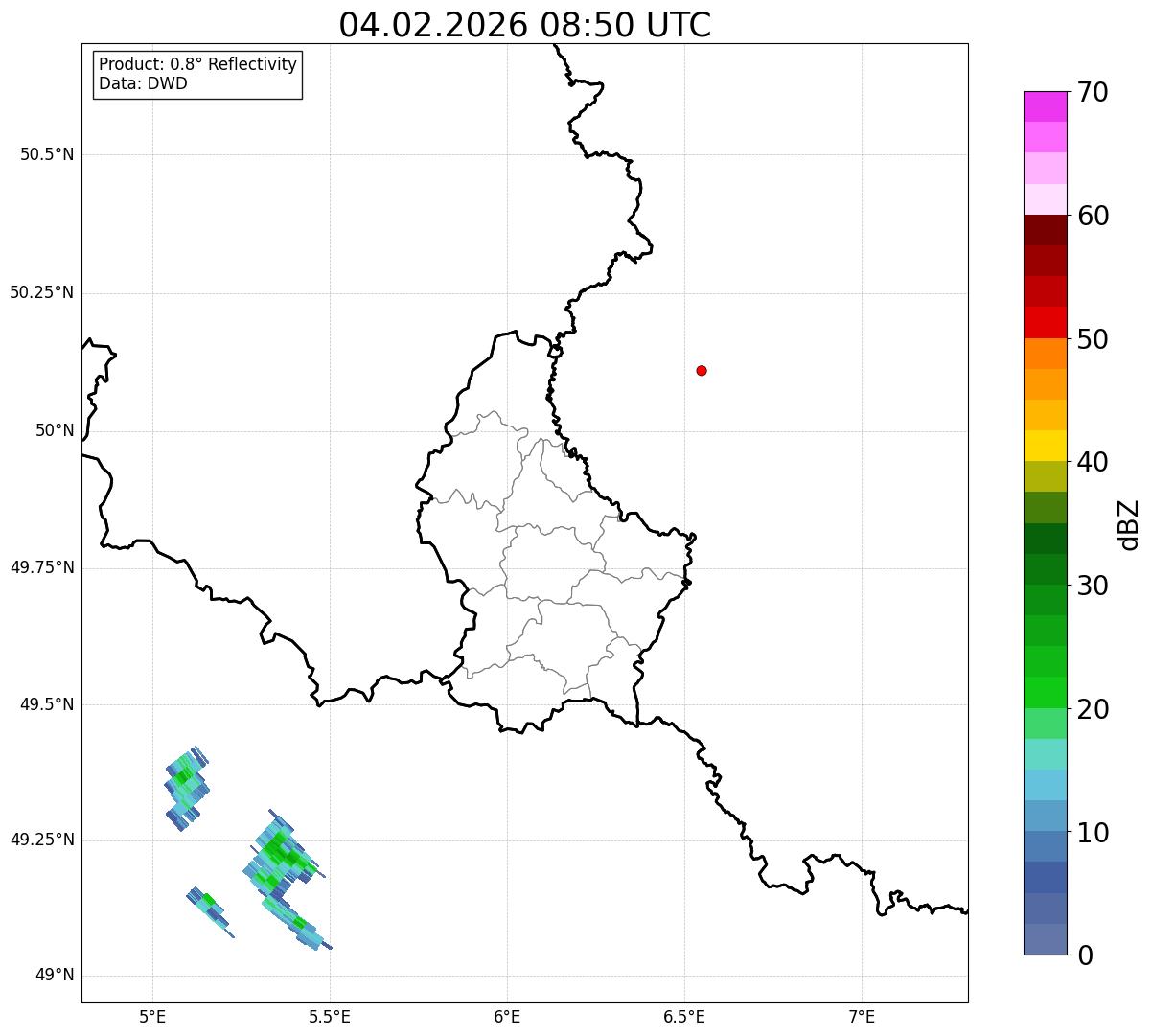Click the Data: DWD text
Viewport: 1152px width, 1036px height.
point(143,83)
